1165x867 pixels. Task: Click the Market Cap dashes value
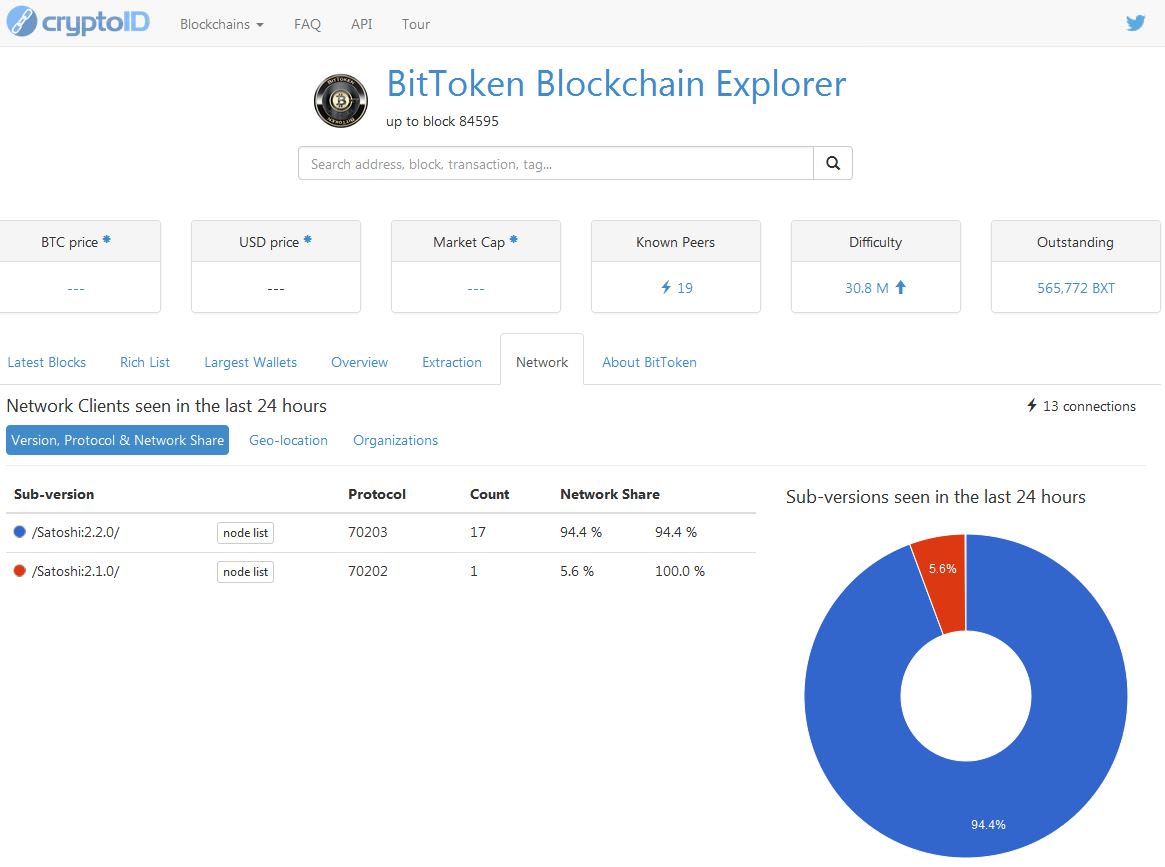click(476, 288)
